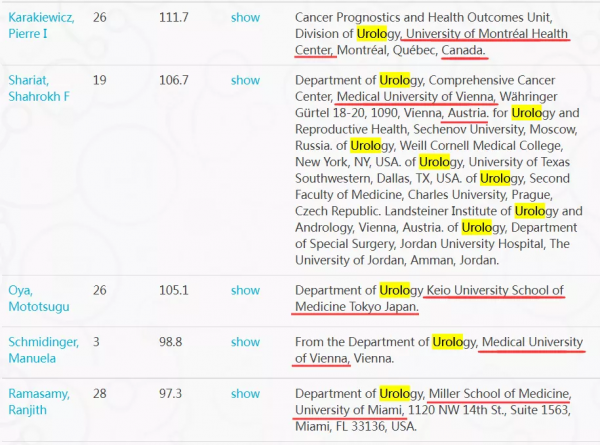Expand 'show' for Schmidinger, Manuela
The height and width of the screenshot is (445, 600).
245,342
